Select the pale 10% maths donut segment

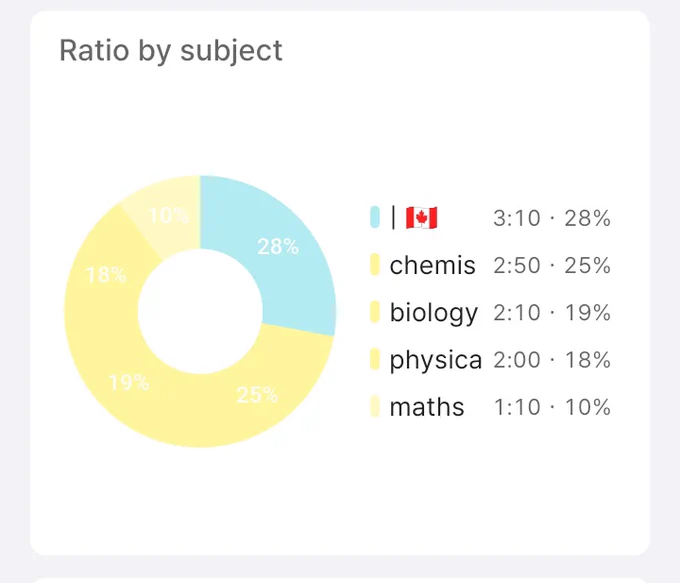(169, 213)
